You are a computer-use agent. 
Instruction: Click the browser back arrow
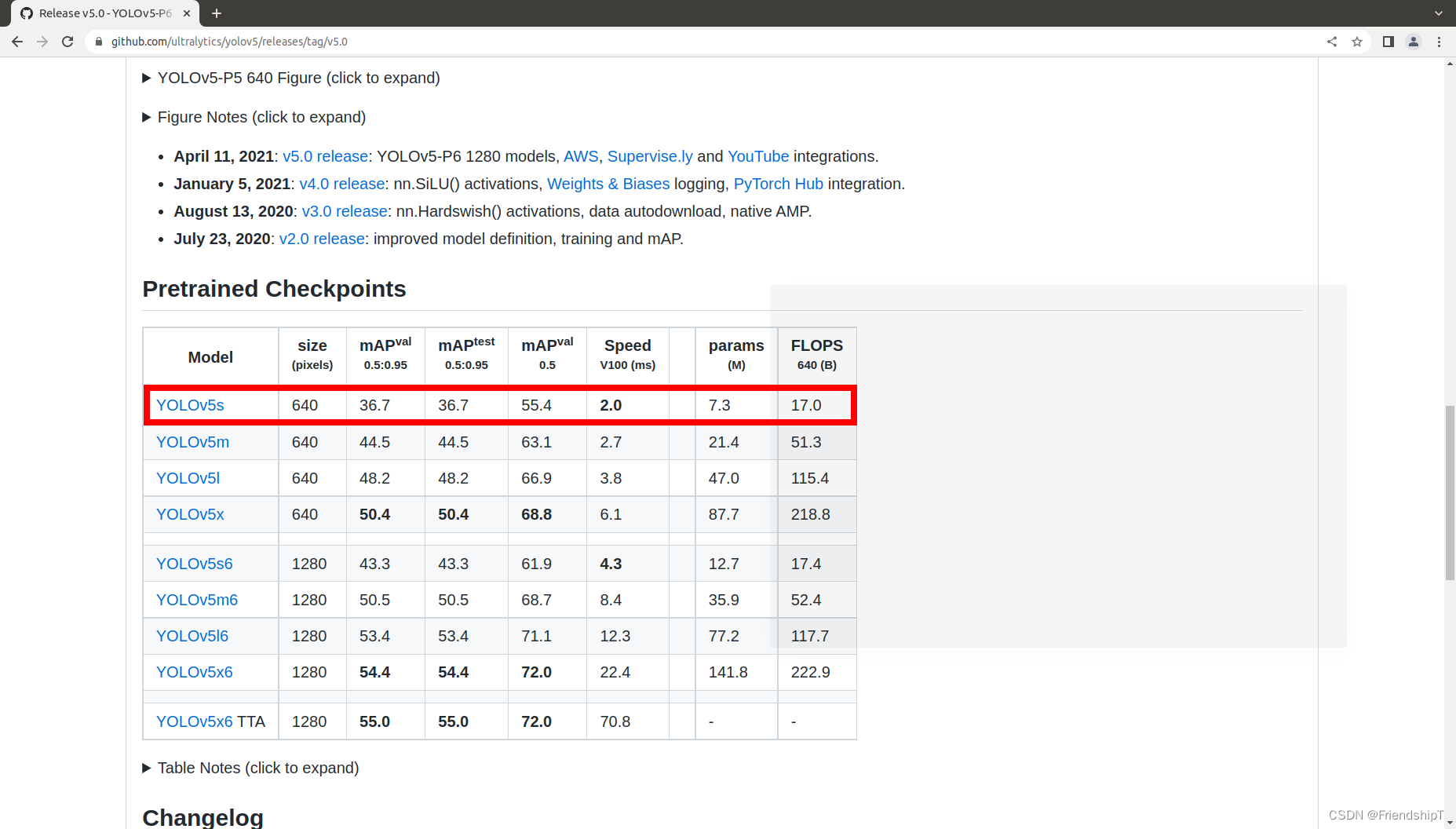click(x=17, y=42)
